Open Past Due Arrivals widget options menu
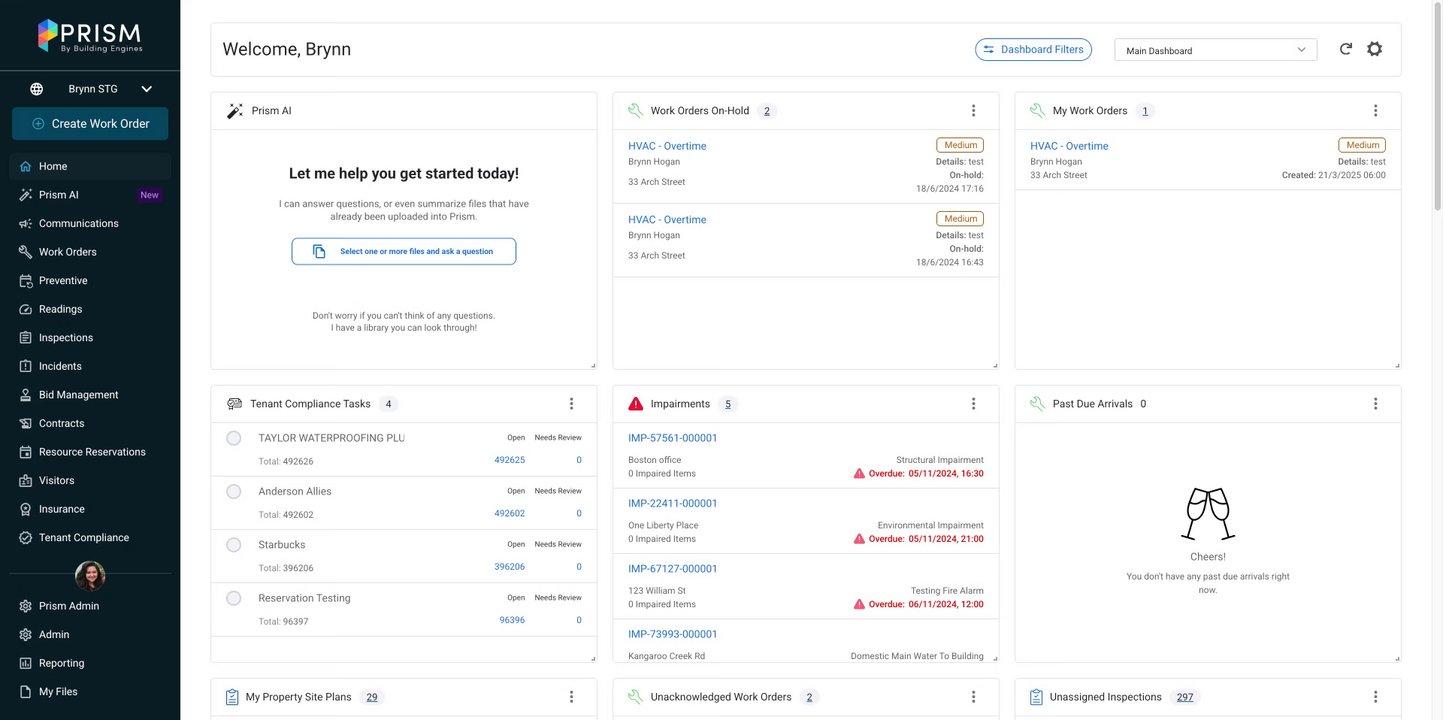Screen dimensions: 1443x720 pos(1375,404)
